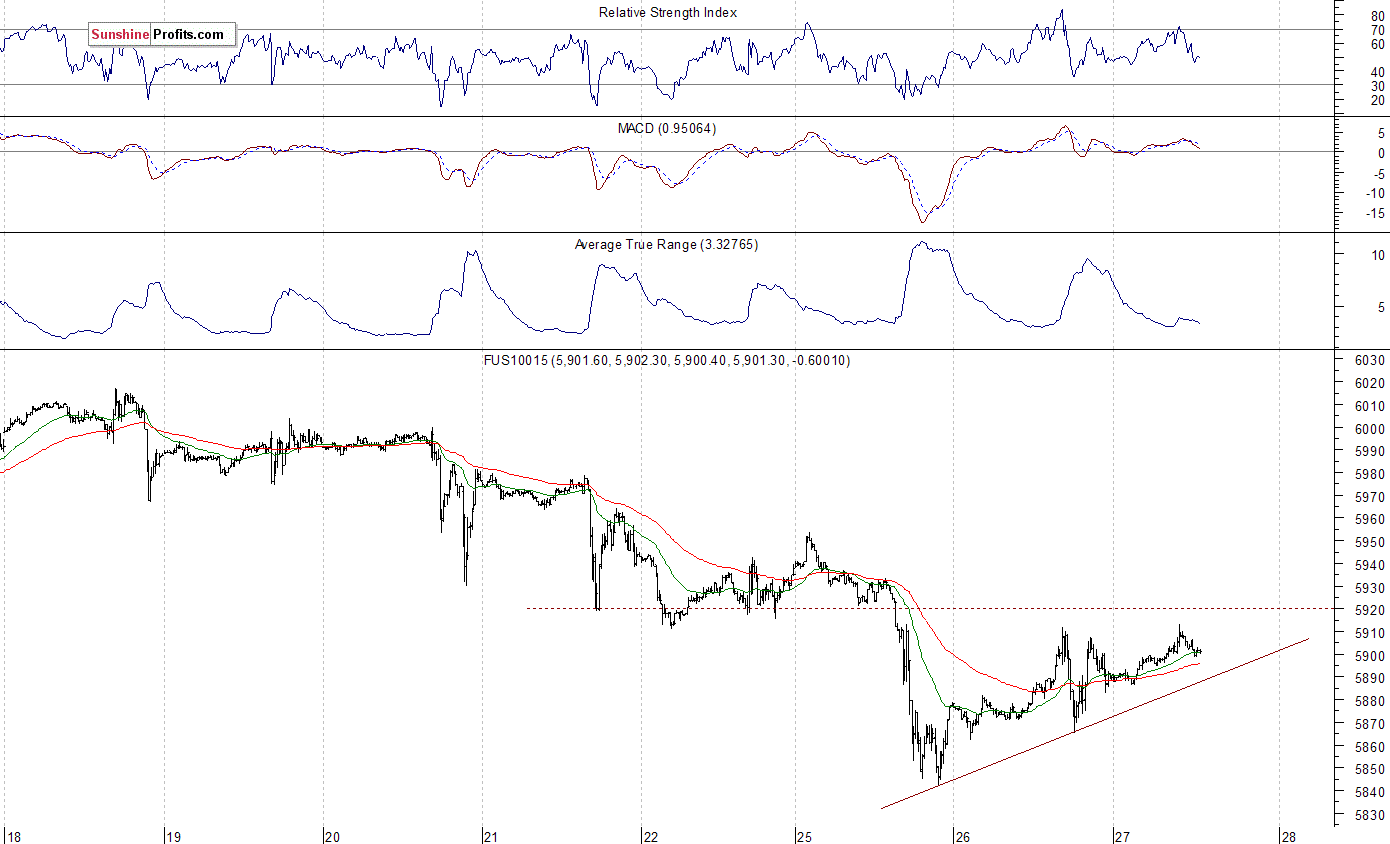Click the SunshineProfits.com logo
The width and height of the screenshot is (1390, 844).
[162, 35]
